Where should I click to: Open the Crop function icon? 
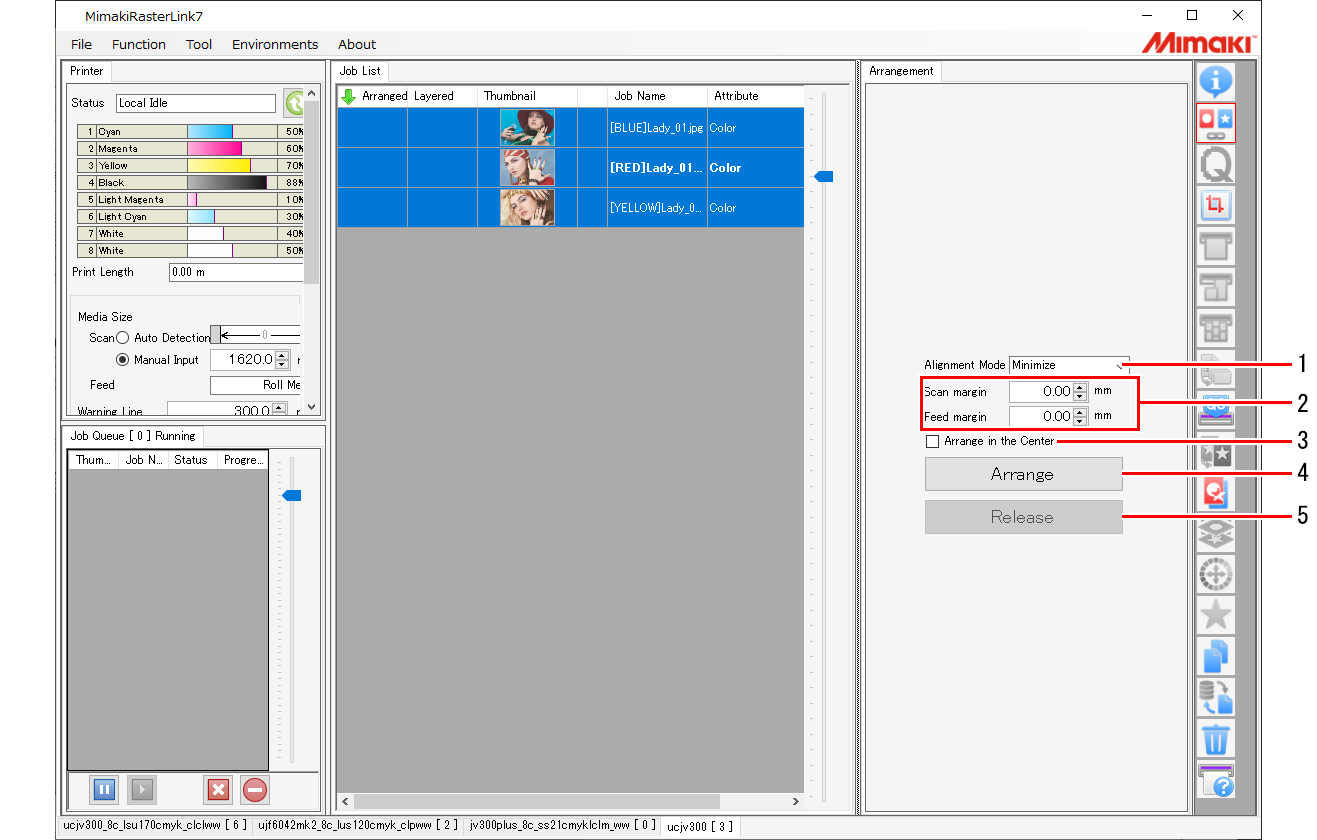point(1216,205)
